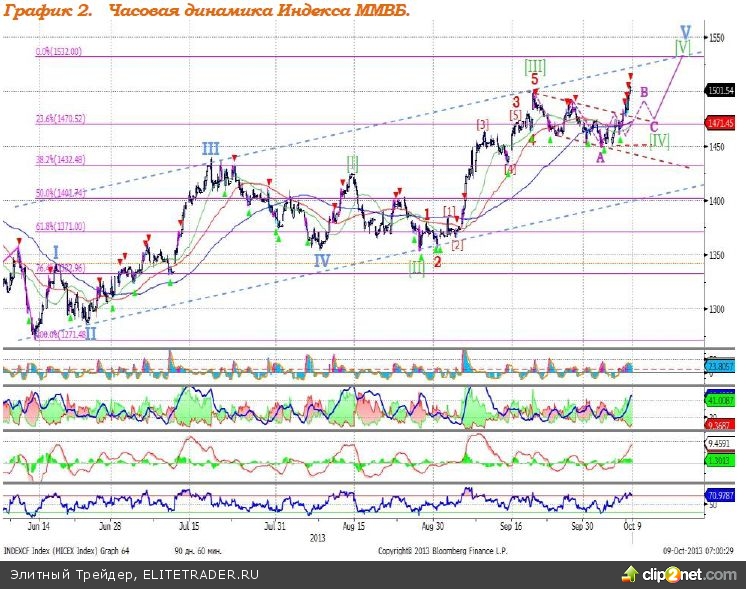Click the red wave 5 label

click(535, 79)
